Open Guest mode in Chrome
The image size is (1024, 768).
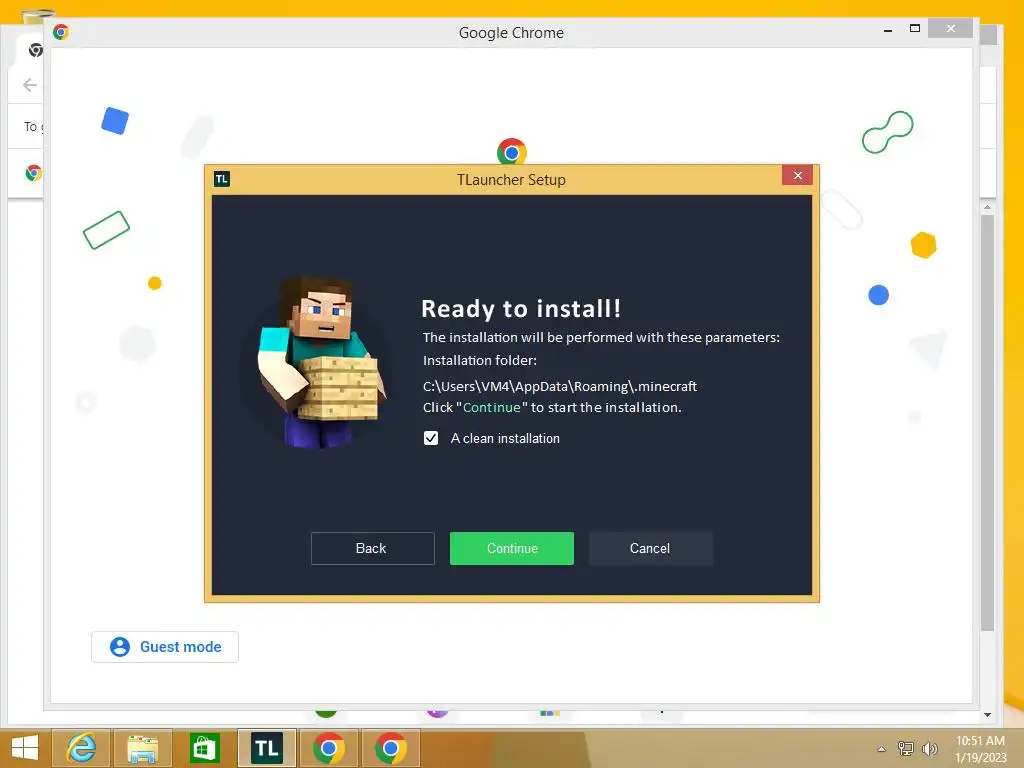(x=165, y=647)
